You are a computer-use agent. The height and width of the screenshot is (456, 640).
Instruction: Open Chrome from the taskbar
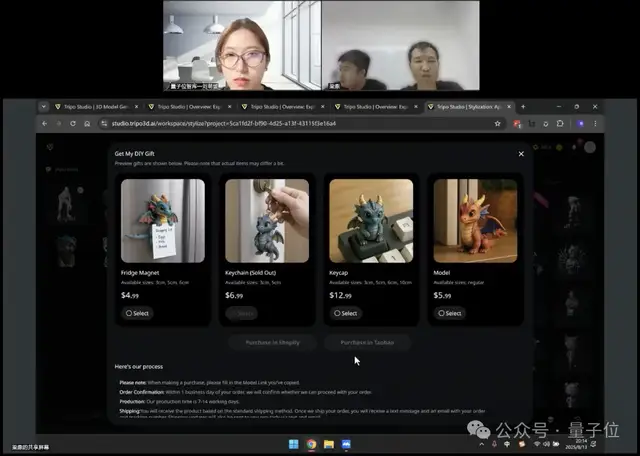[x=311, y=444]
